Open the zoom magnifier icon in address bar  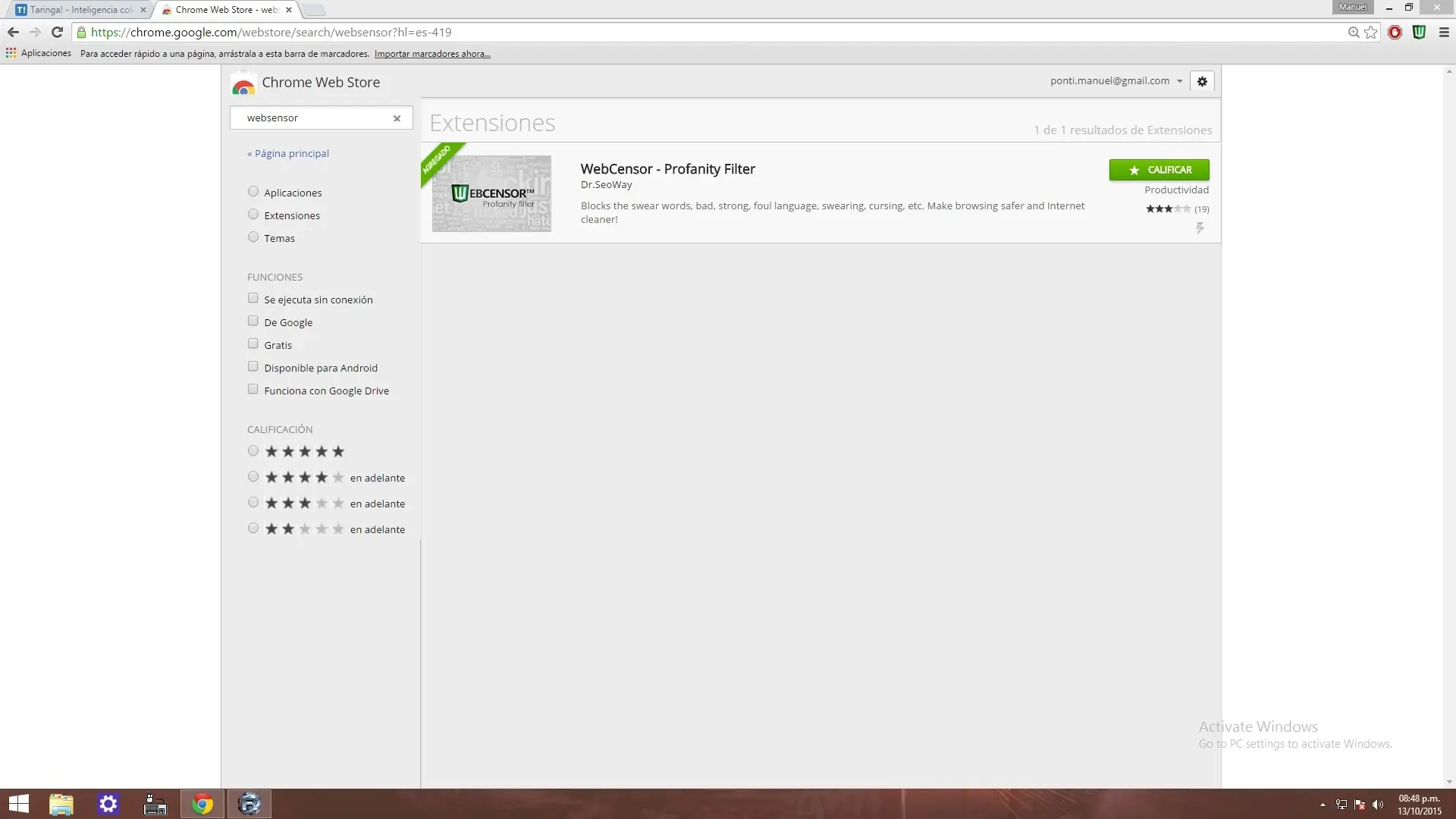(1353, 32)
